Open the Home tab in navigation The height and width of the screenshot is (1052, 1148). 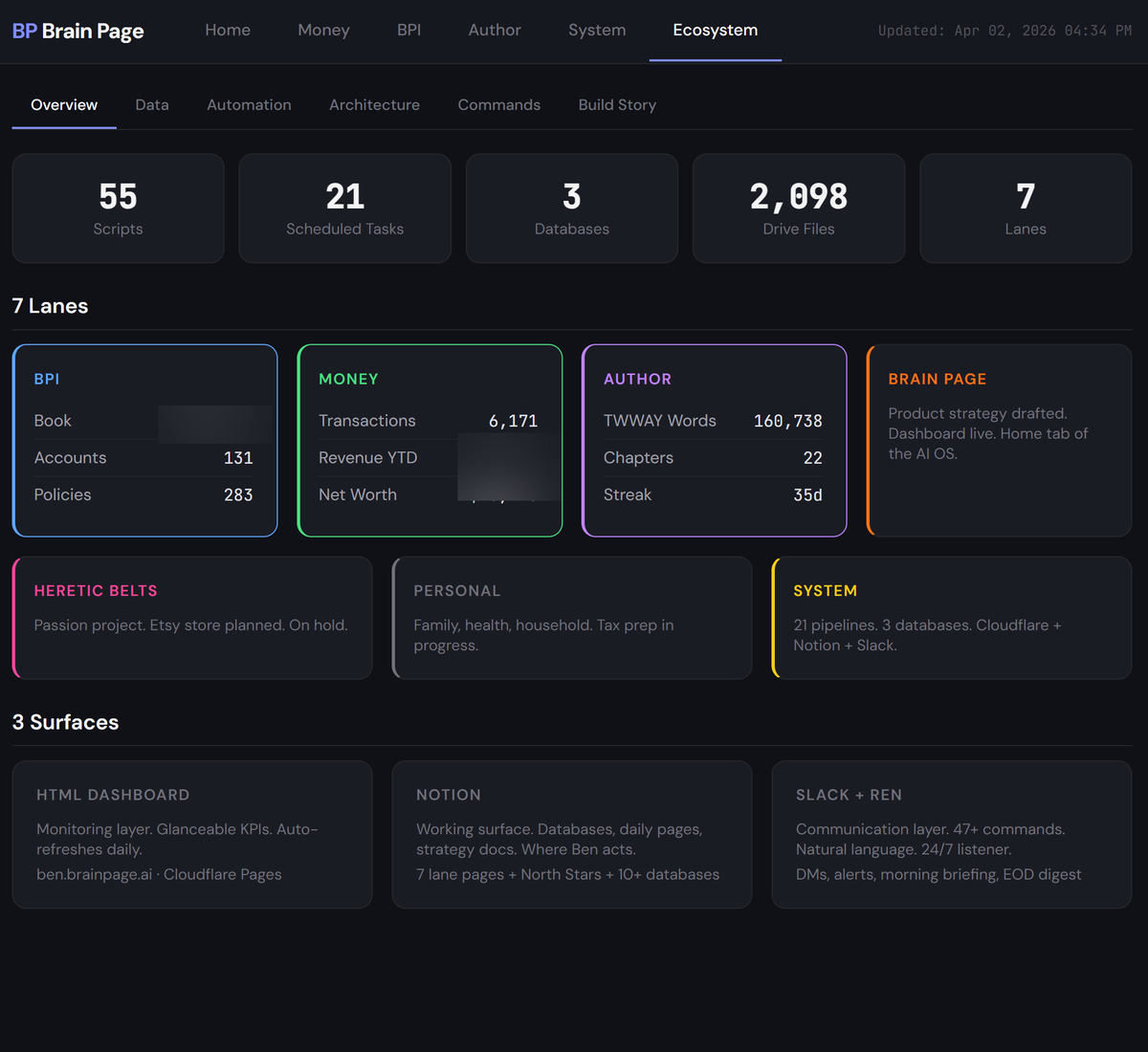(227, 30)
